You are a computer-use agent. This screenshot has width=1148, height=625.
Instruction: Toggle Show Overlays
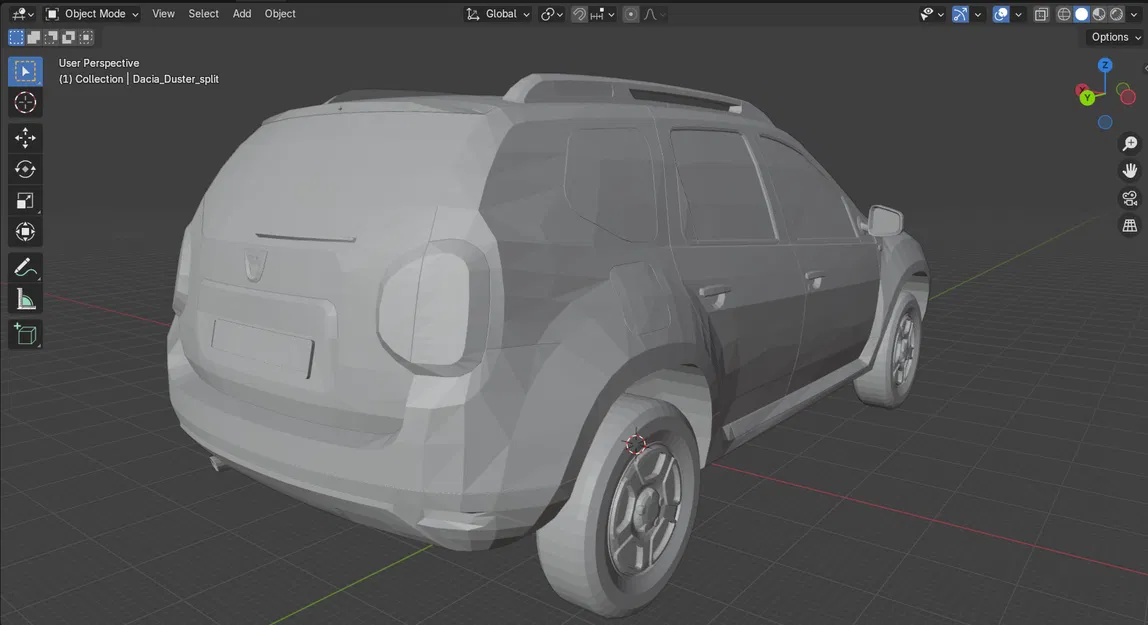[1000, 14]
